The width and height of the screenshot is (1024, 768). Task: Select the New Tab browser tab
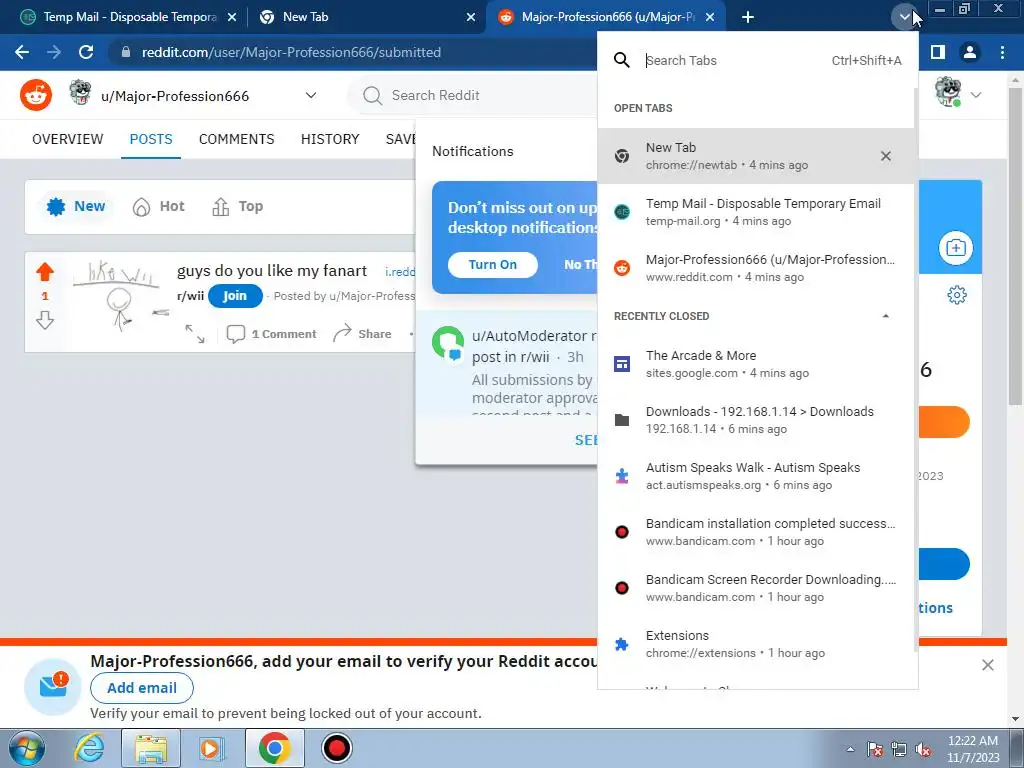366,17
